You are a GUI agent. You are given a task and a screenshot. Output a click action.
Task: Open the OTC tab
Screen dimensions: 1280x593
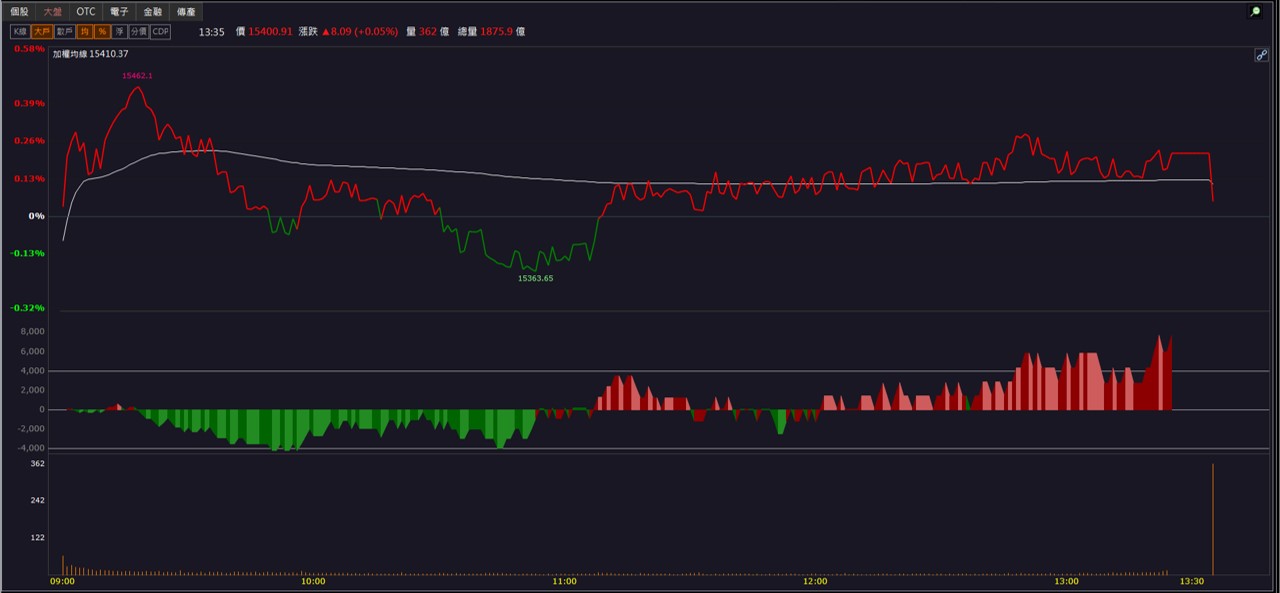[86, 12]
